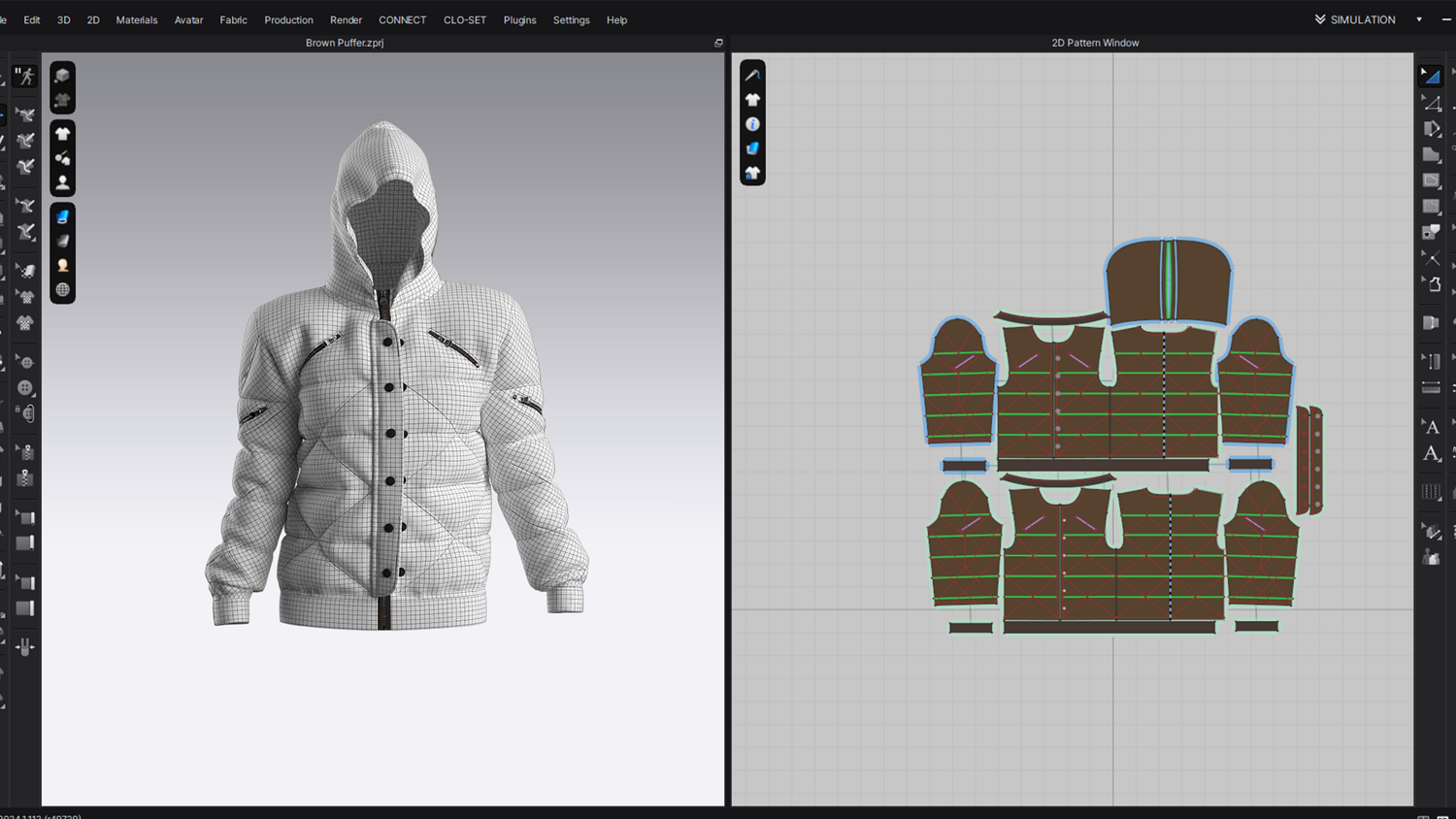Click the blue fabric icon in 2D window
The height and width of the screenshot is (819, 1456).
pyautogui.click(x=752, y=148)
